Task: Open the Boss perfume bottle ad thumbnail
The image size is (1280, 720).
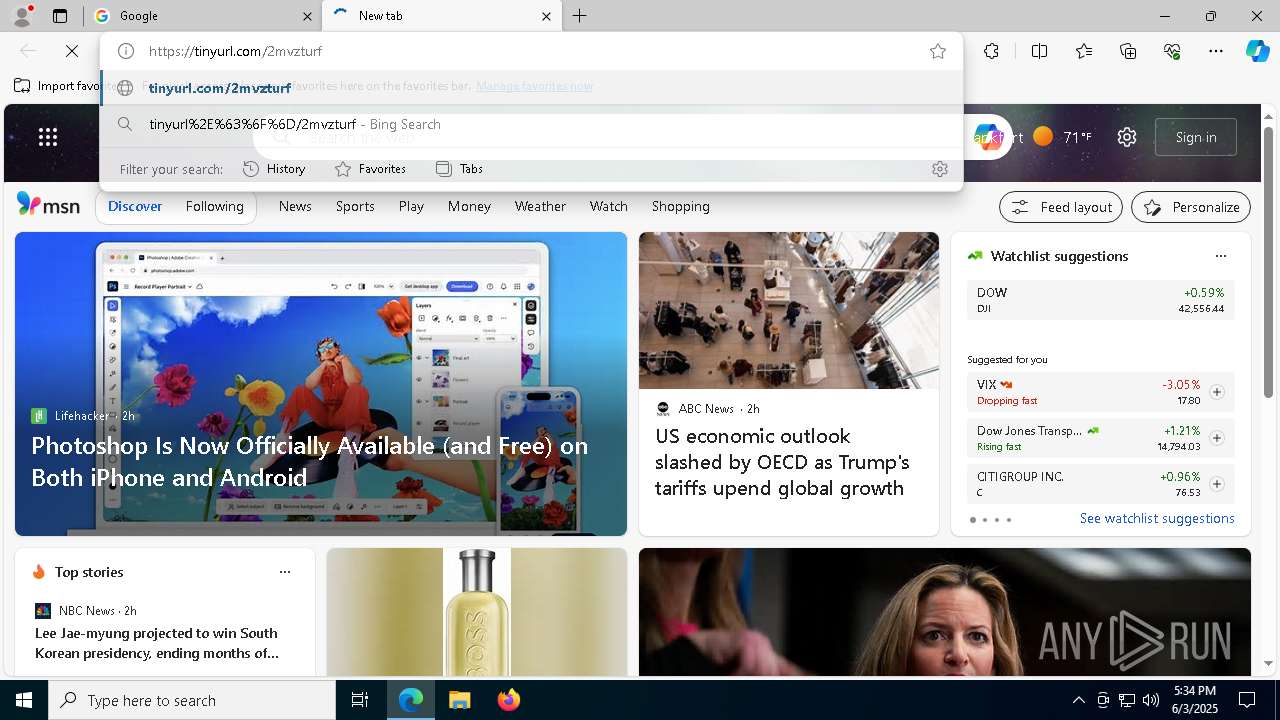Action: tap(477, 612)
